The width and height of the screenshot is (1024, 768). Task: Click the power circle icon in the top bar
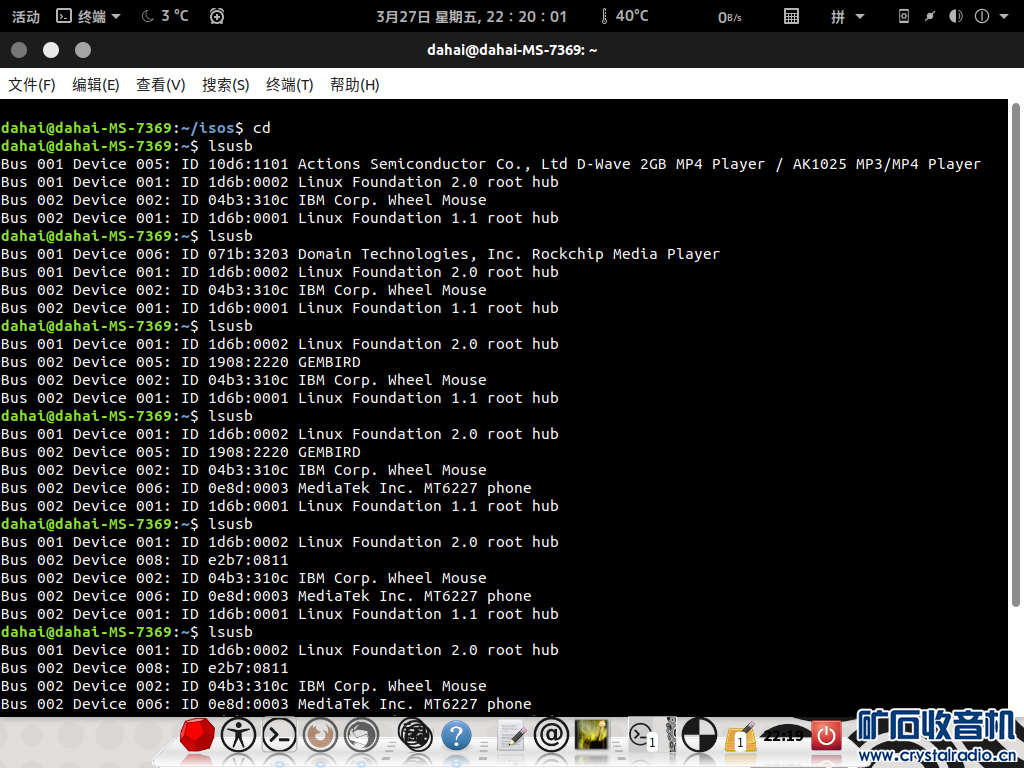[x=982, y=16]
